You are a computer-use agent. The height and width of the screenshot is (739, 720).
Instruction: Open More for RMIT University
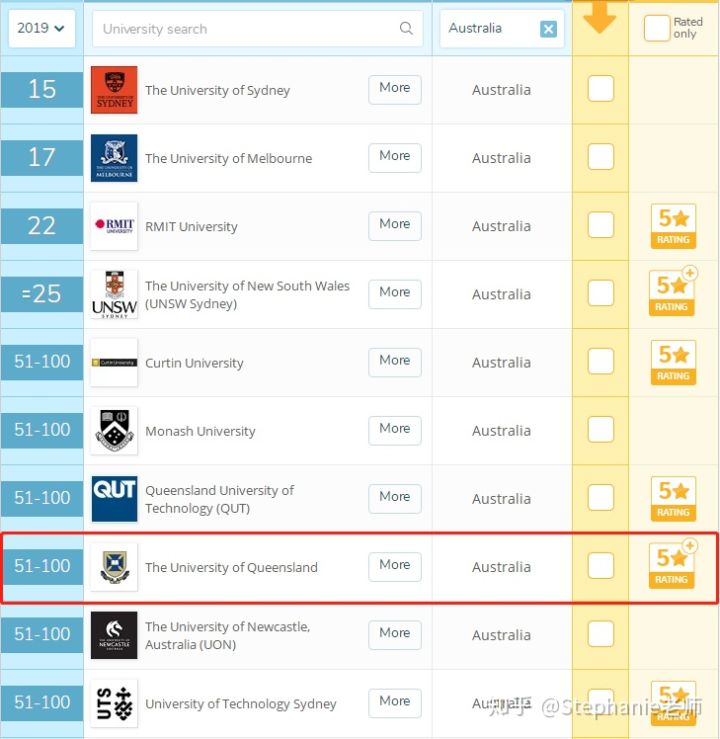395,226
